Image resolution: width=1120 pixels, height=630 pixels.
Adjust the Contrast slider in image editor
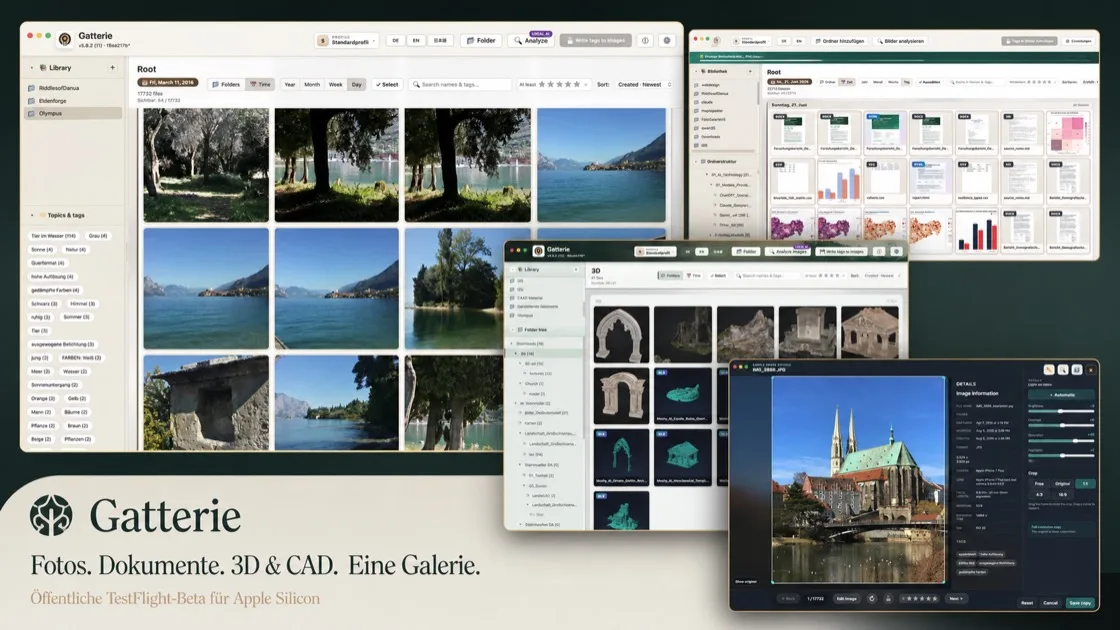(x=1061, y=426)
